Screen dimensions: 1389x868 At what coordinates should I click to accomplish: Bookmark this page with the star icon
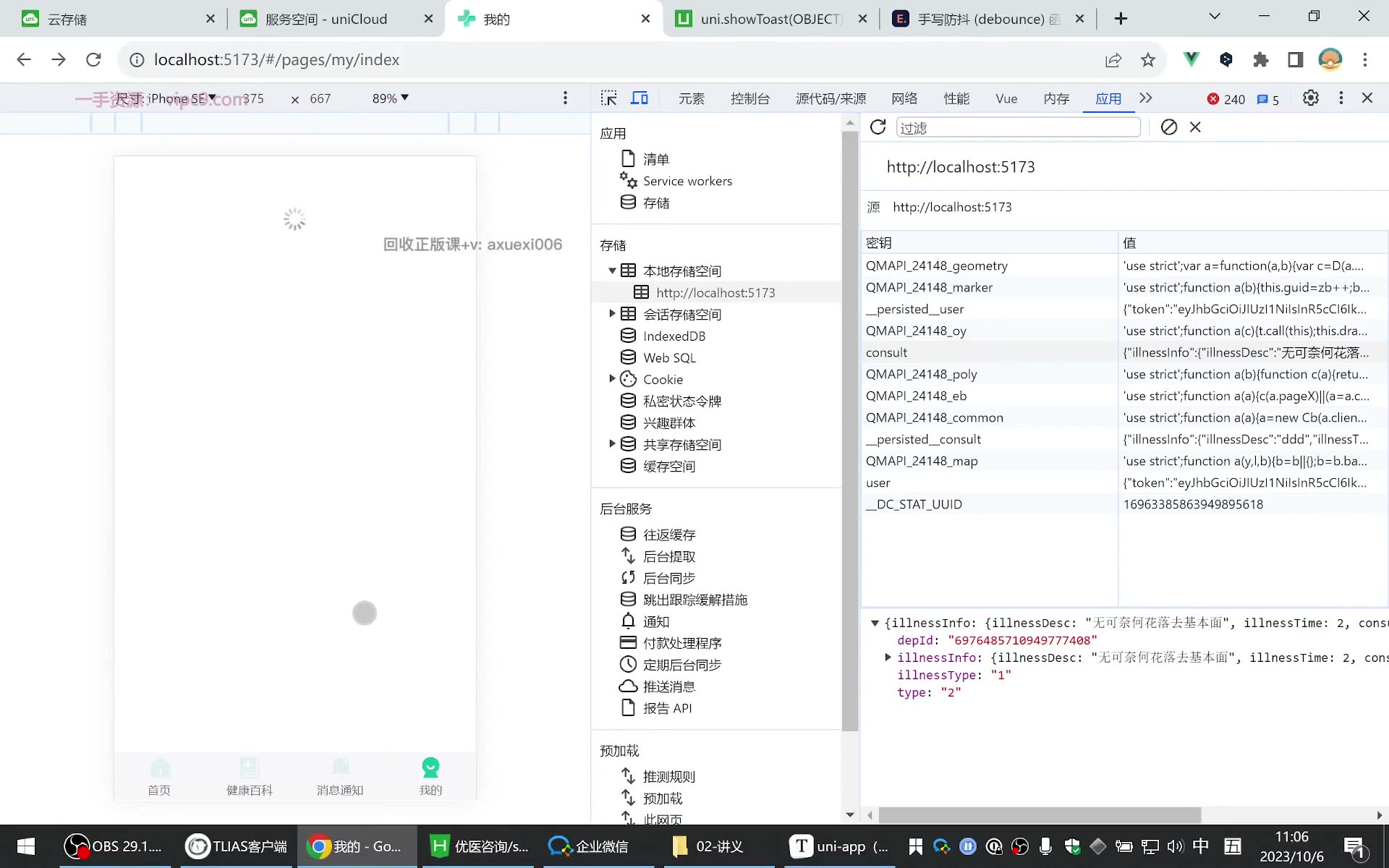pos(1148,60)
